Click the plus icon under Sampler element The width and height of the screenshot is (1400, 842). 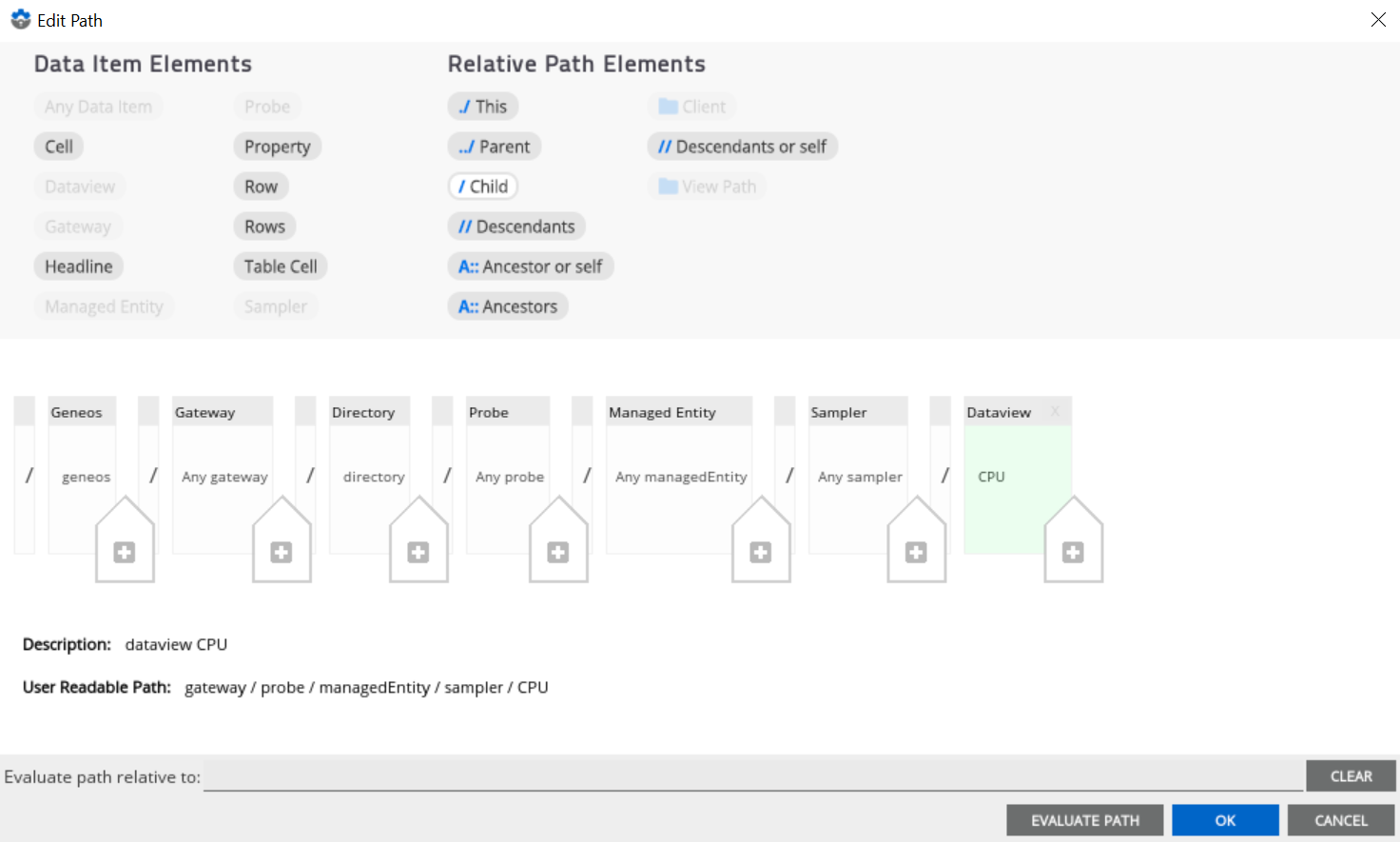coord(916,553)
